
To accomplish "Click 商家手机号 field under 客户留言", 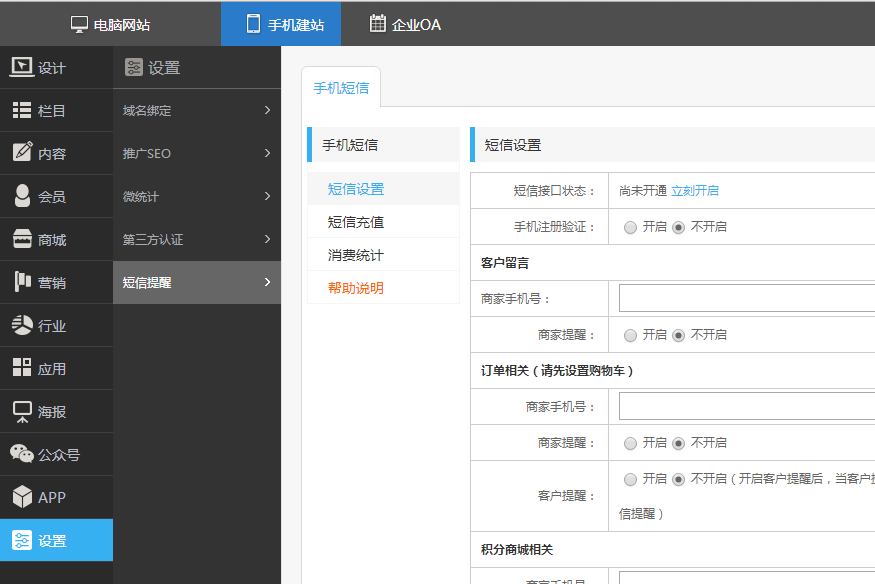I will coord(747,298).
